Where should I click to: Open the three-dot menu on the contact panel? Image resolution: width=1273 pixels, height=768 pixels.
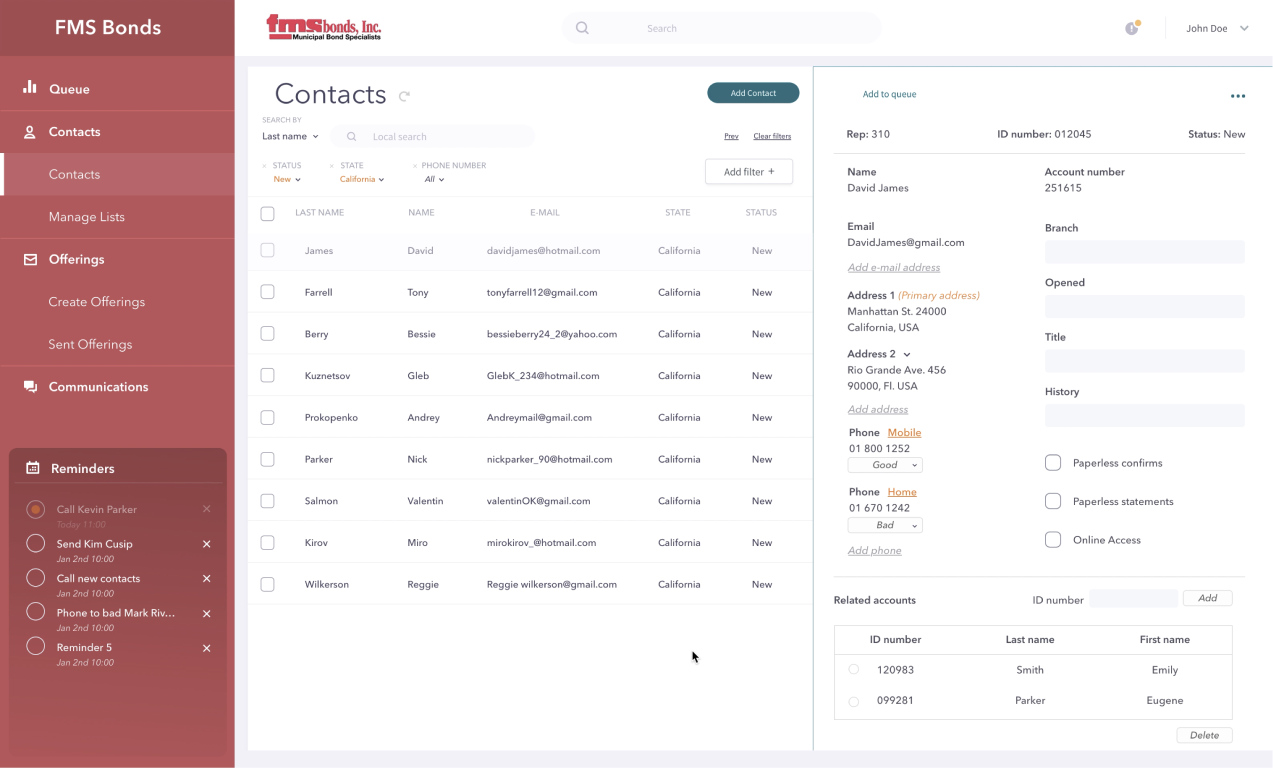1238,96
